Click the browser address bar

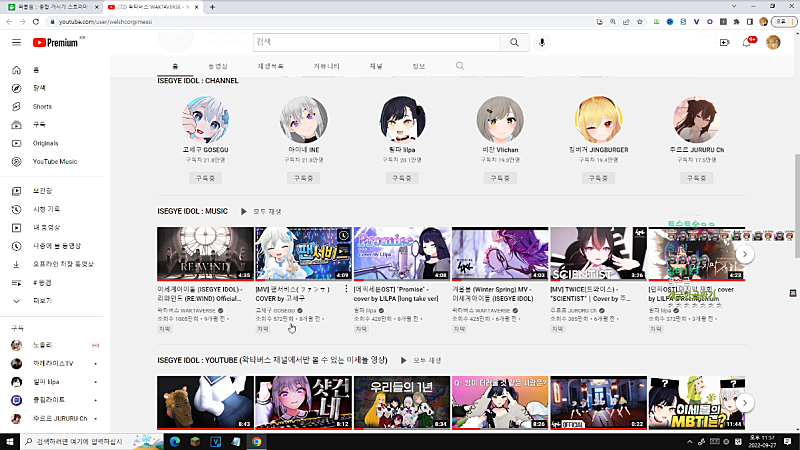click(321, 22)
